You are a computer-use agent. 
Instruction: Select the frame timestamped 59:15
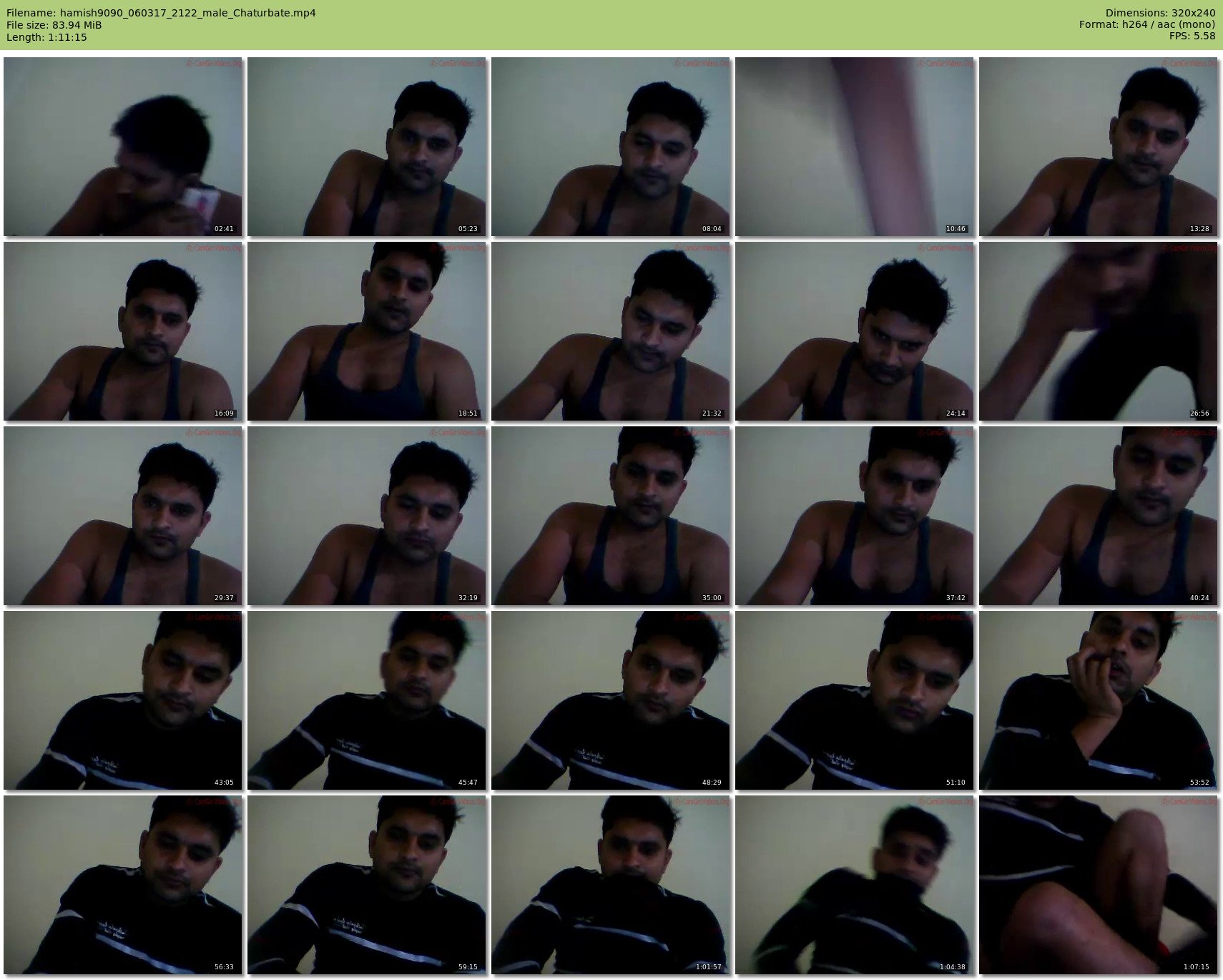coord(366,885)
